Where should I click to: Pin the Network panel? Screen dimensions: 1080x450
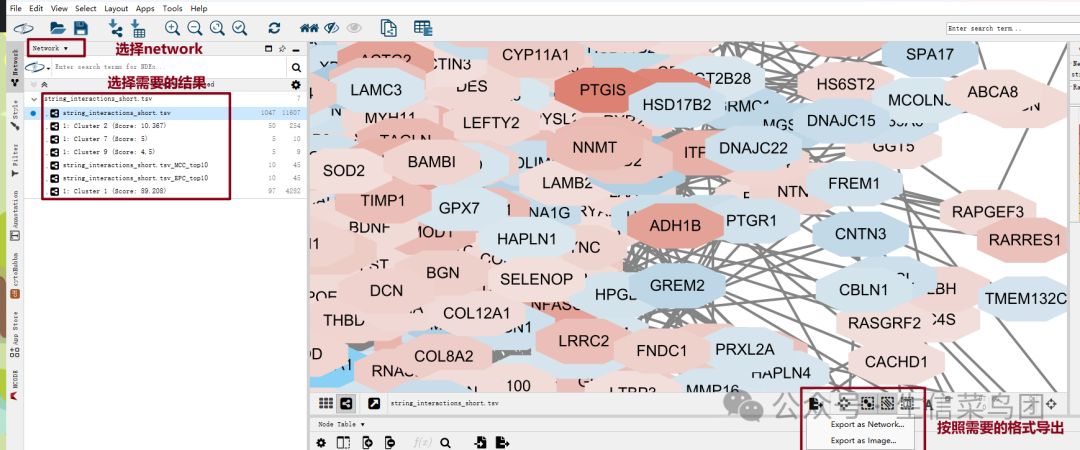pyautogui.click(x=282, y=49)
